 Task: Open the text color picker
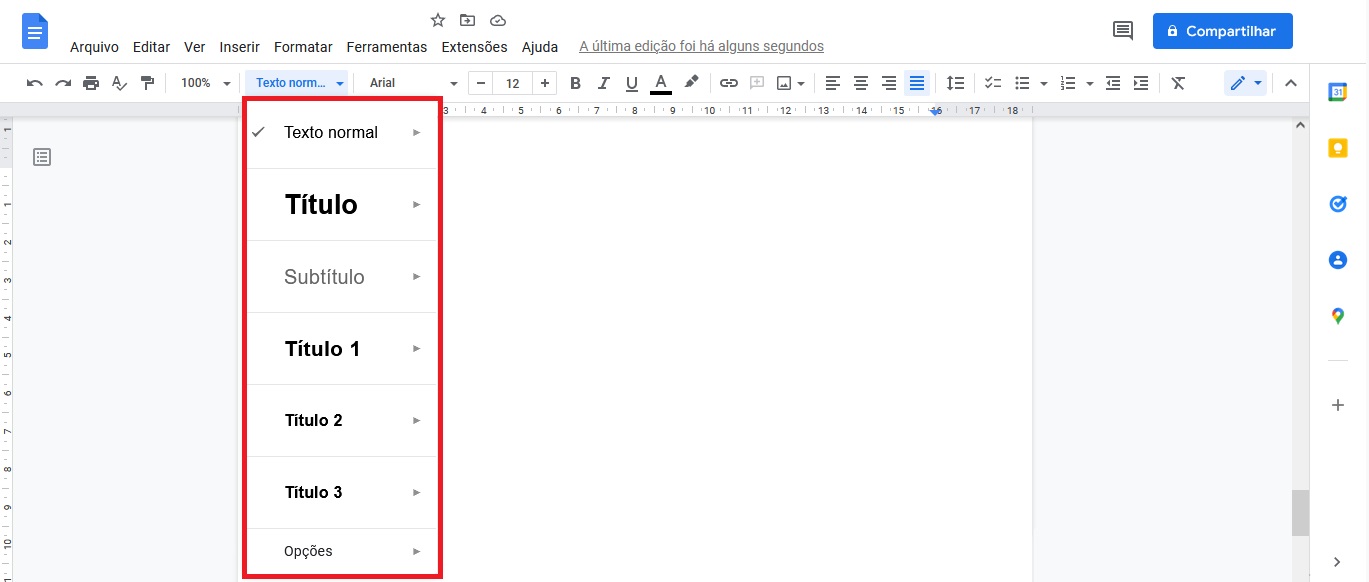pyautogui.click(x=660, y=83)
